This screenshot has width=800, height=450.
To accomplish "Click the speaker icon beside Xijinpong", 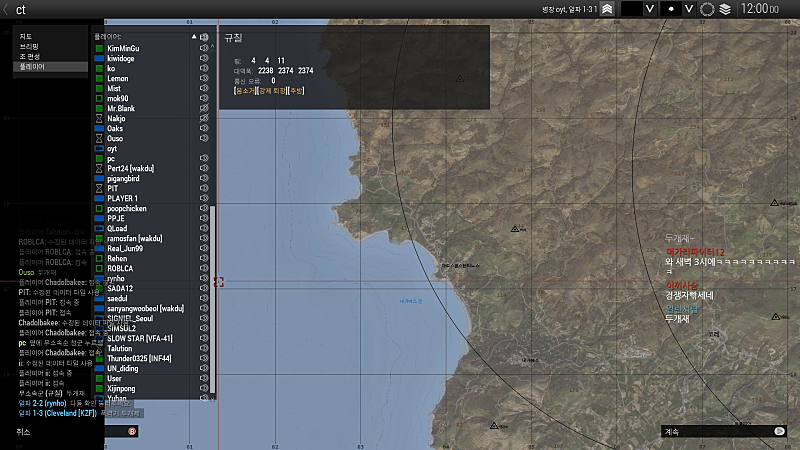I will click(x=204, y=388).
